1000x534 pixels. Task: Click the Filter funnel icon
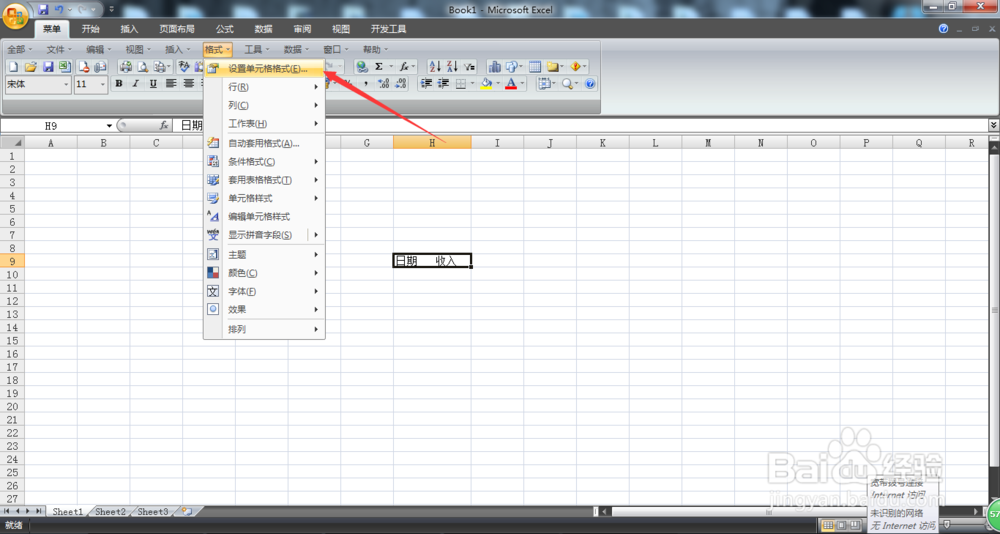click(469, 66)
